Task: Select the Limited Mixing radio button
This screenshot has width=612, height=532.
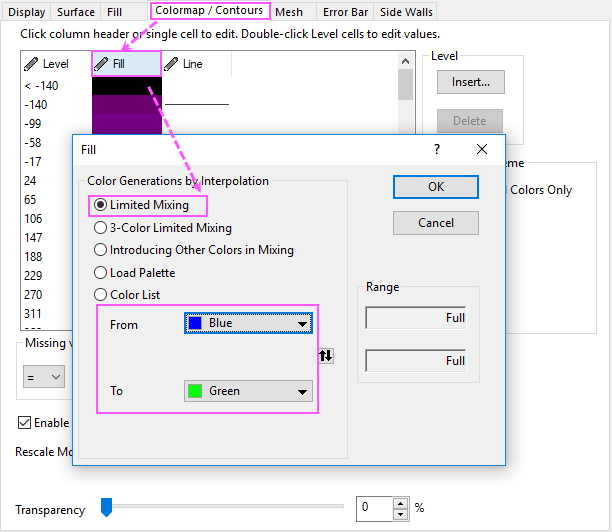Action: [x=100, y=205]
